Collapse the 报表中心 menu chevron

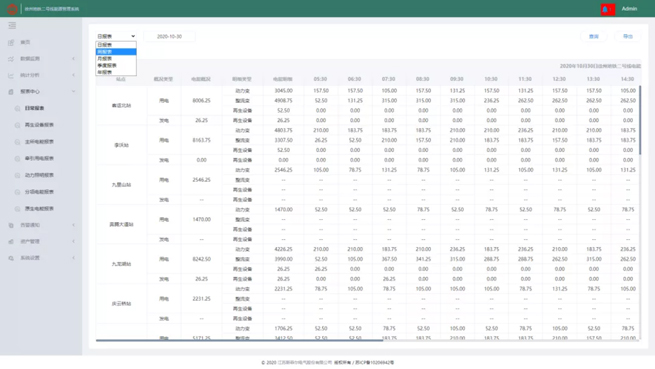click(74, 92)
